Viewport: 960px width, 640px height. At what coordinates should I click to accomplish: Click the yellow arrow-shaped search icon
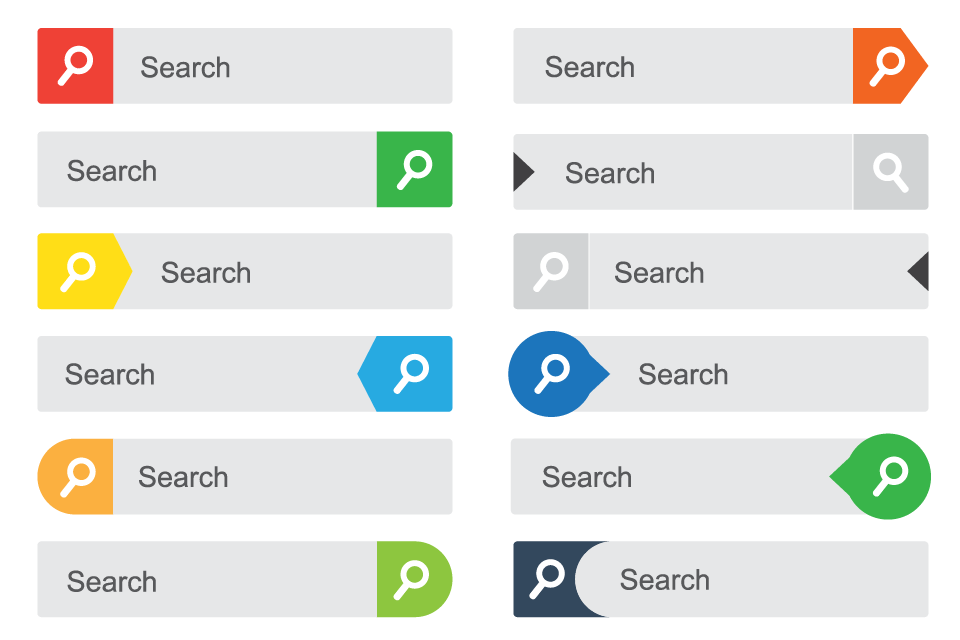click(80, 271)
